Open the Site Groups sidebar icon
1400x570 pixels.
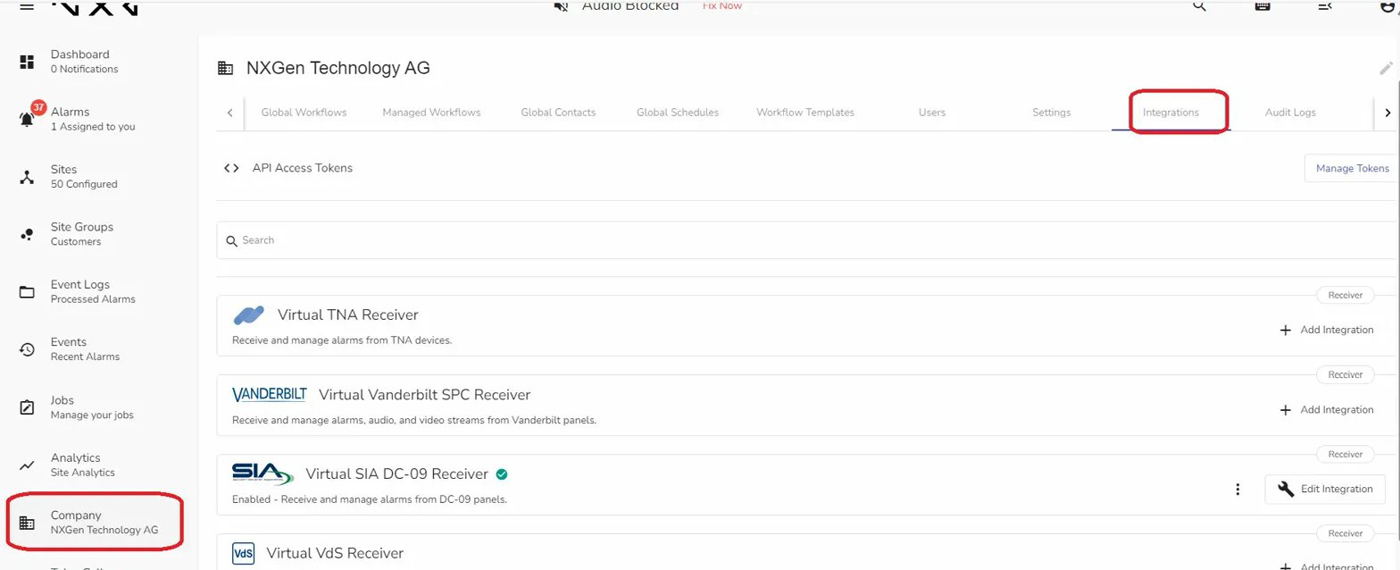pos(28,234)
